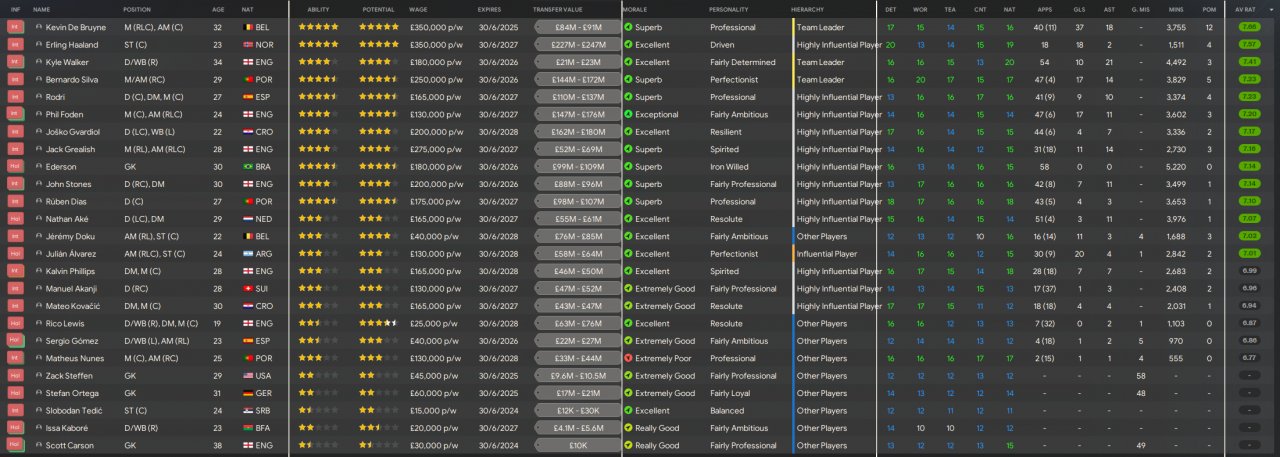Sort by the MORALE column header

[x=634, y=8]
